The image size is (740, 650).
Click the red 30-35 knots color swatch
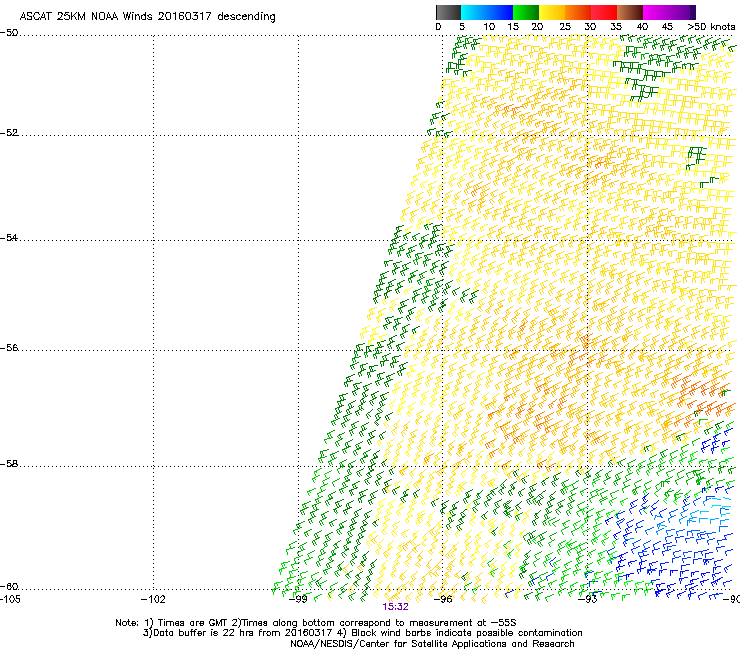click(x=604, y=12)
